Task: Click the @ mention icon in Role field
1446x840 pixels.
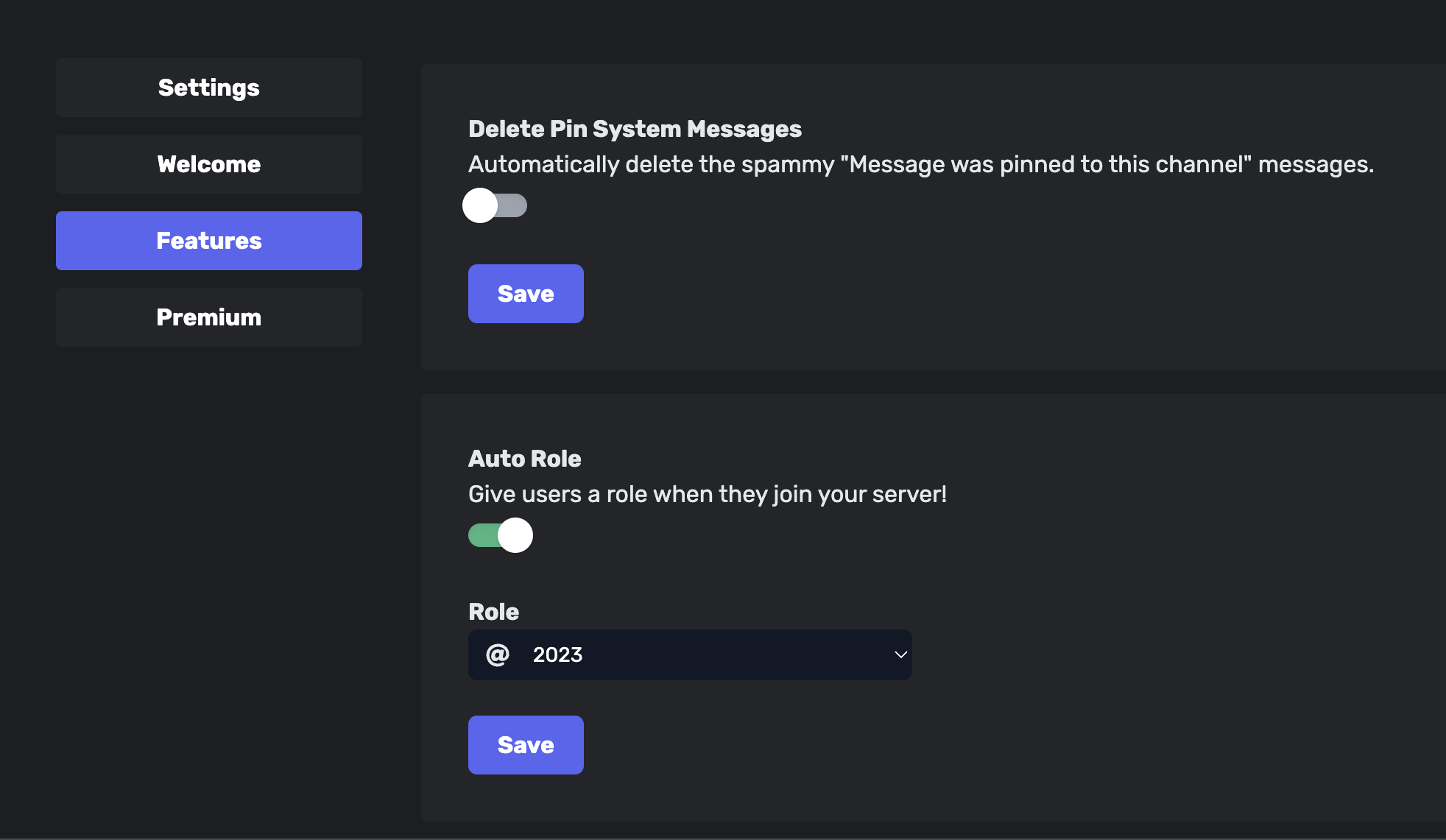Action: pyautogui.click(x=498, y=654)
